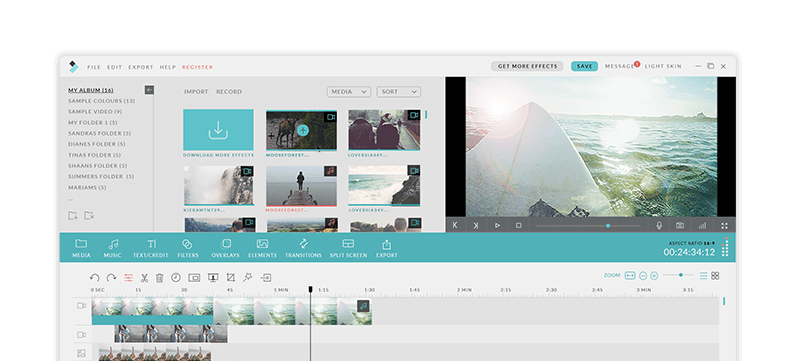Open the Sample Video (9) album
The width and height of the screenshot is (794, 361).
(95, 111)
